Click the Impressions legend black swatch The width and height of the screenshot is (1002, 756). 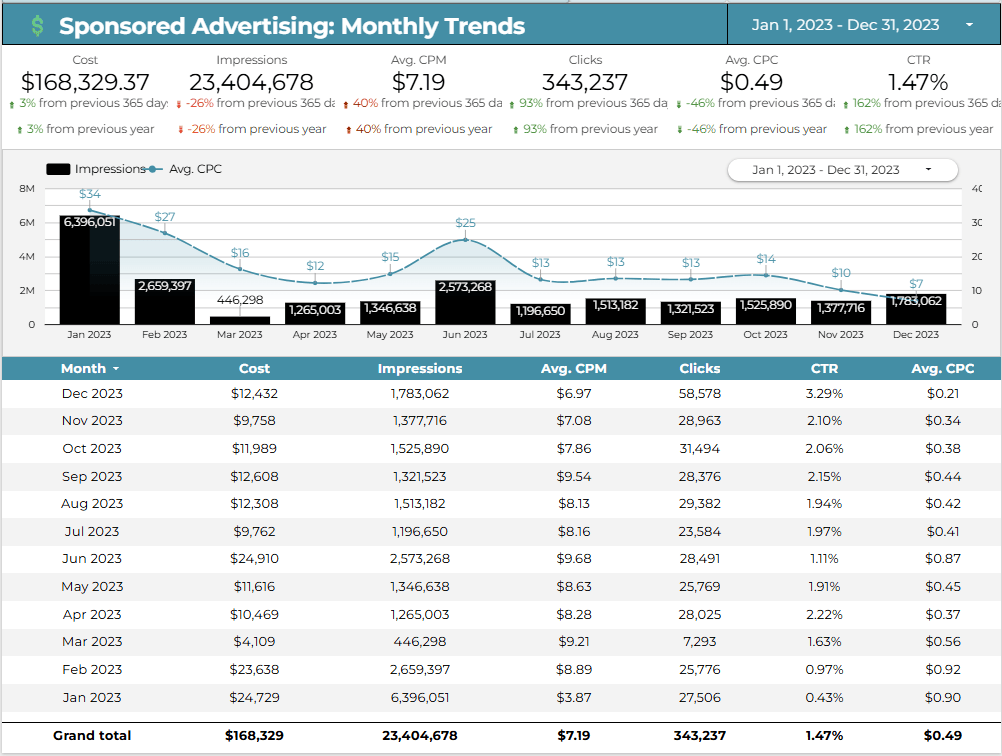click(58, 169)
